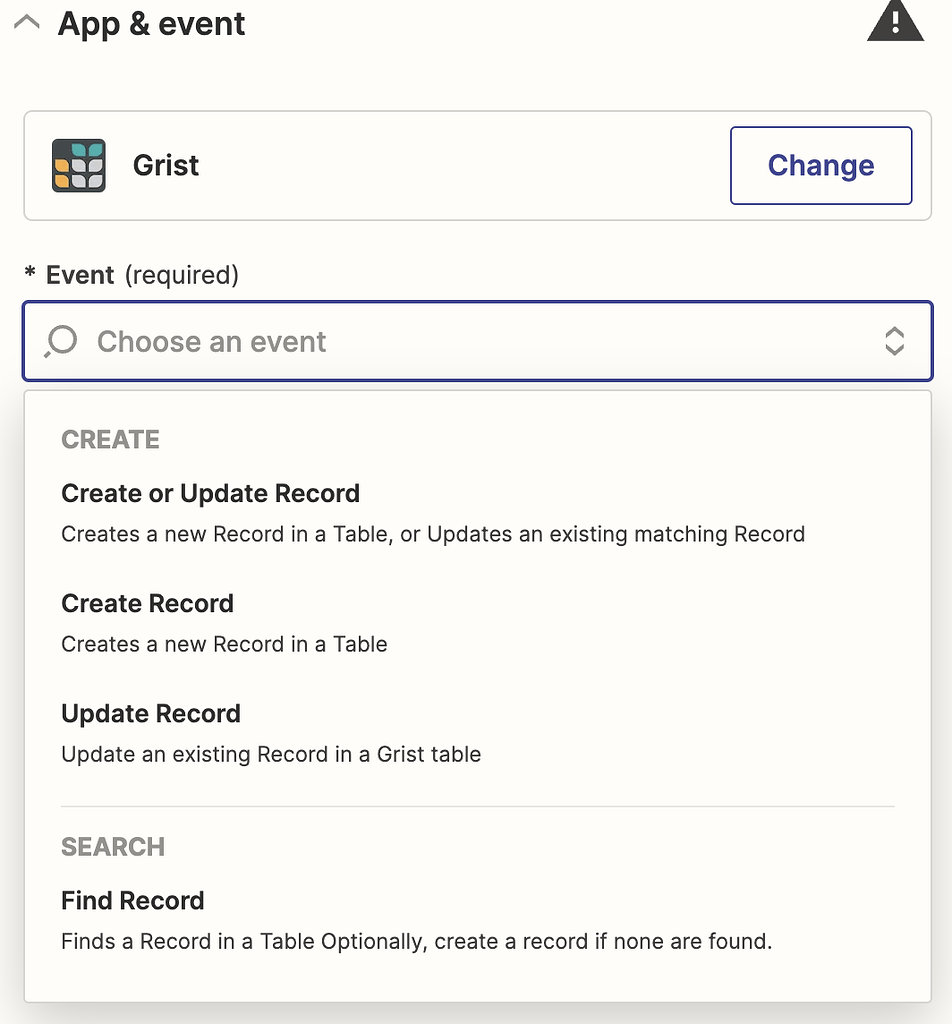Select the Create or Update Record event
The image size is (952, 1024).
(x=211, y=493)
